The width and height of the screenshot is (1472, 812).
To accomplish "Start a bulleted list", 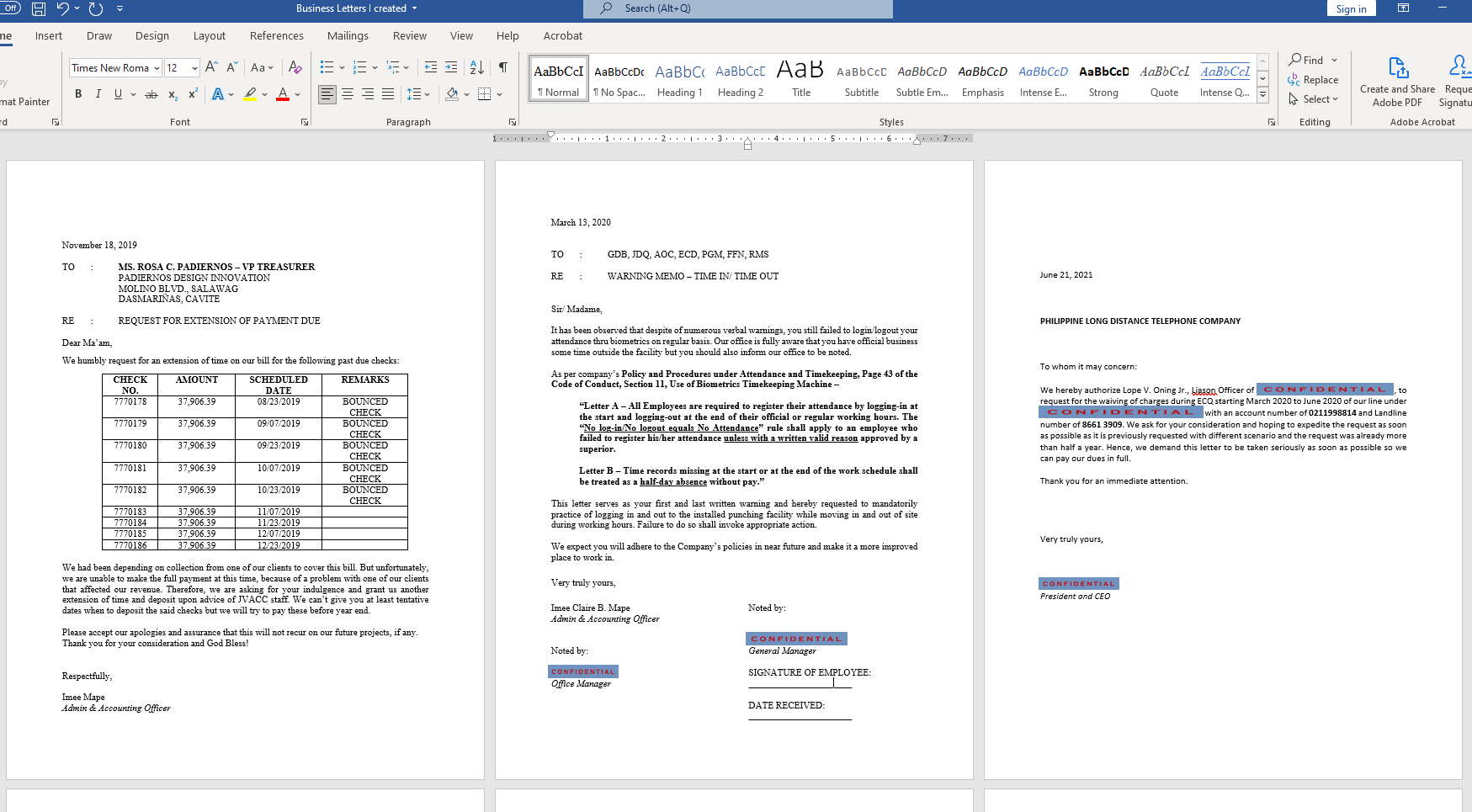I will click(327, 67).
